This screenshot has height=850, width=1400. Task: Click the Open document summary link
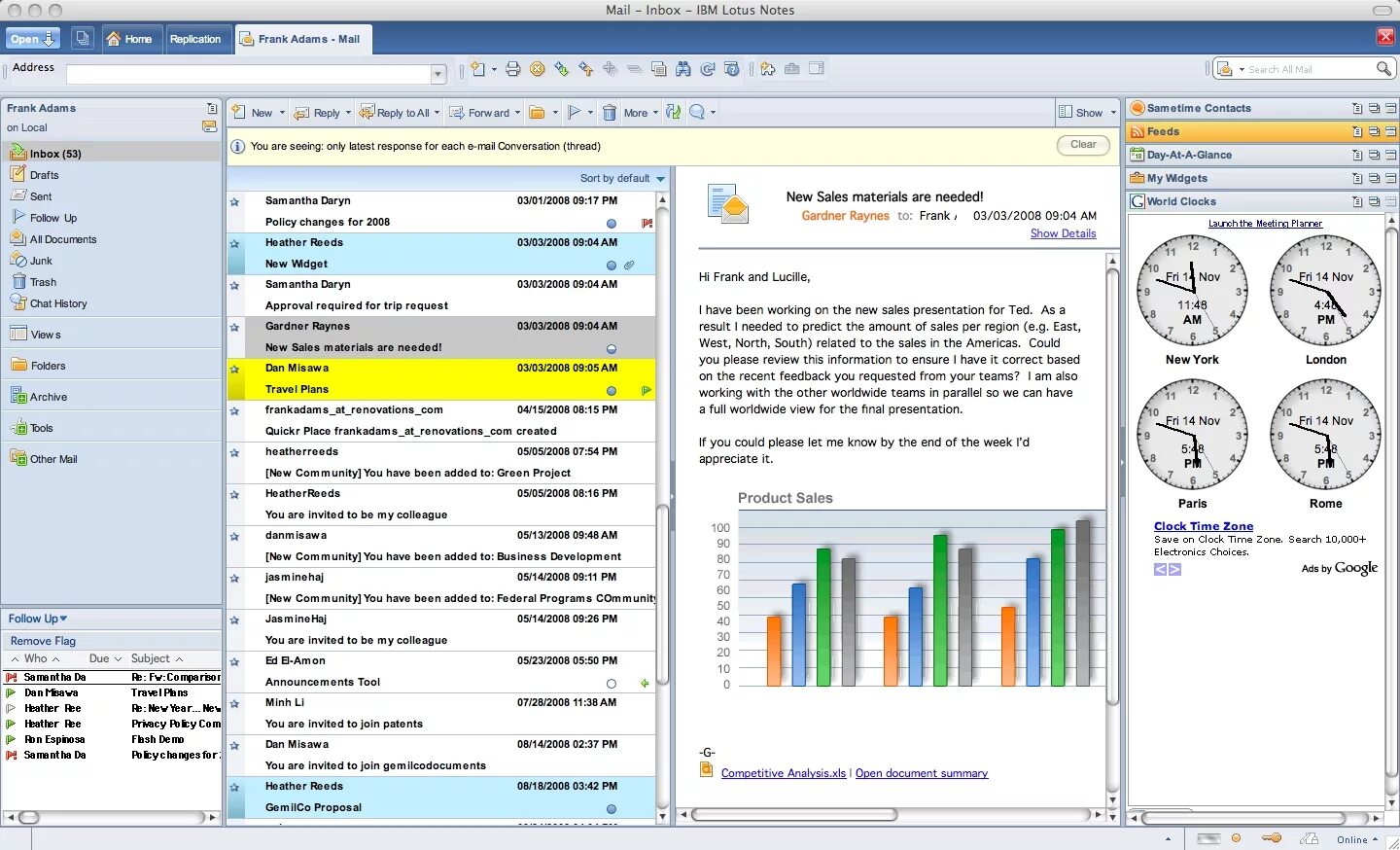pos(922,773)
